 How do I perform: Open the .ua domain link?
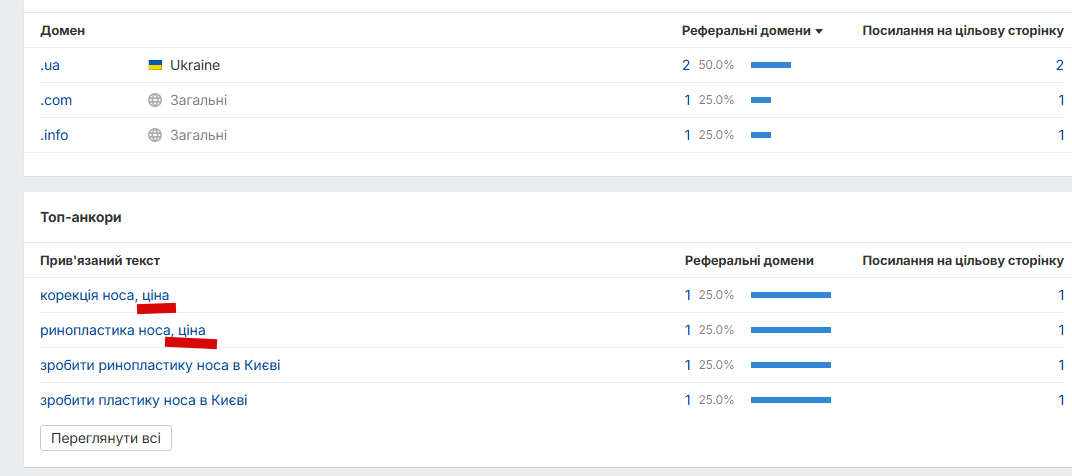point(50,65)
